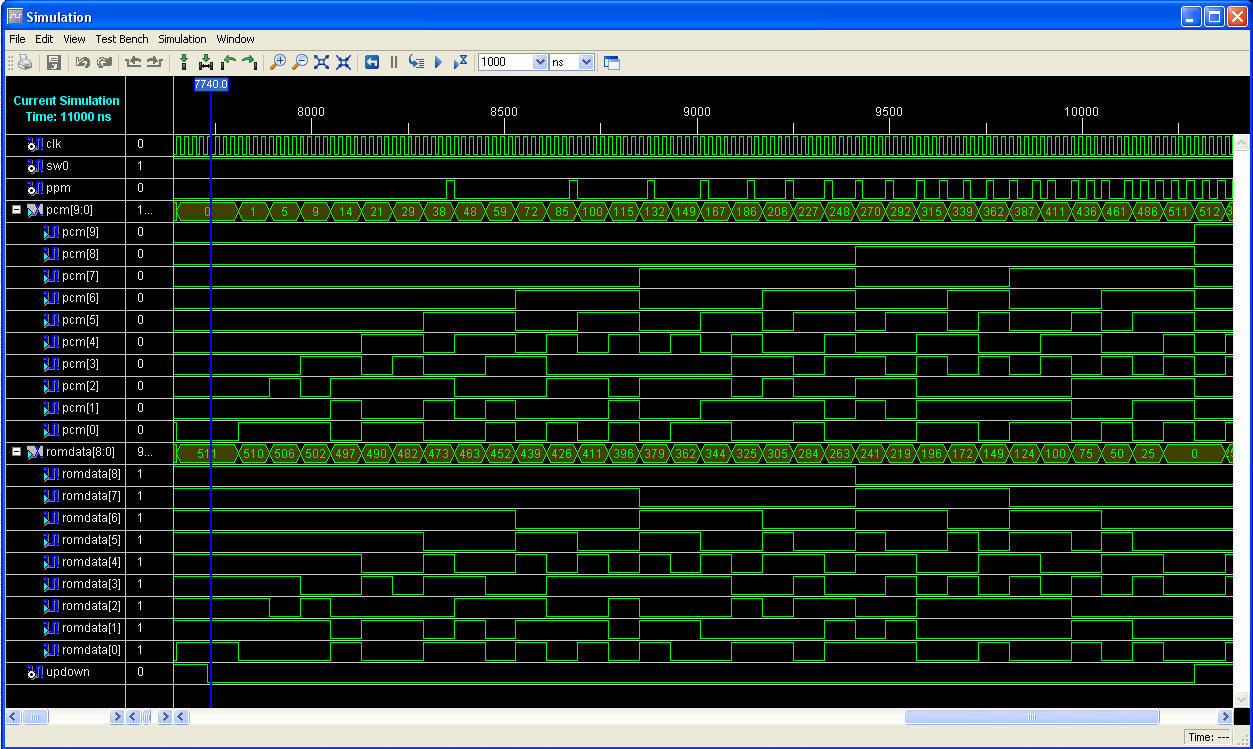Zoom in on the waveform
The image size is (1253, 749).
coord(279,62)
